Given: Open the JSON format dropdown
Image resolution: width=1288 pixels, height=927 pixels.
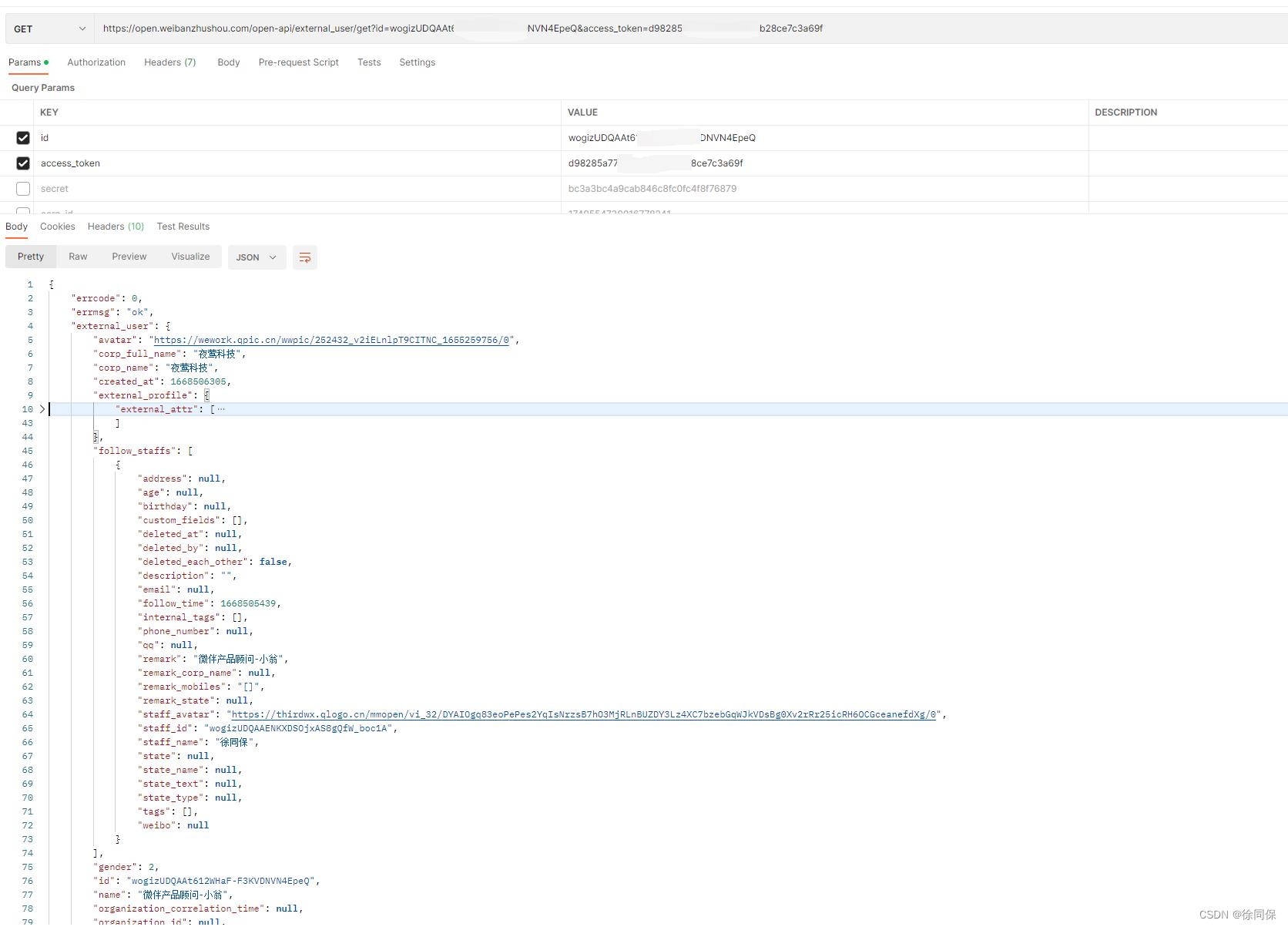Looking at the screenshot, I should click(257, 257).
